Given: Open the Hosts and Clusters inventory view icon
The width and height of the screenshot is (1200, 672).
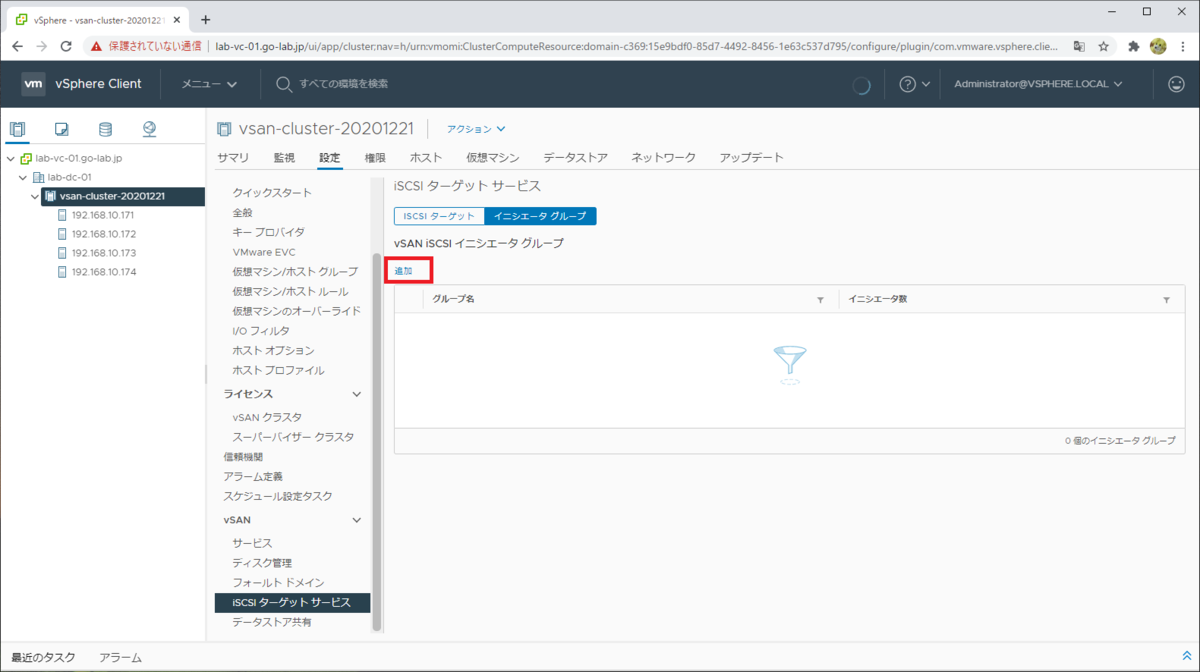Looking at the screenshot, I should pos(17,129).
